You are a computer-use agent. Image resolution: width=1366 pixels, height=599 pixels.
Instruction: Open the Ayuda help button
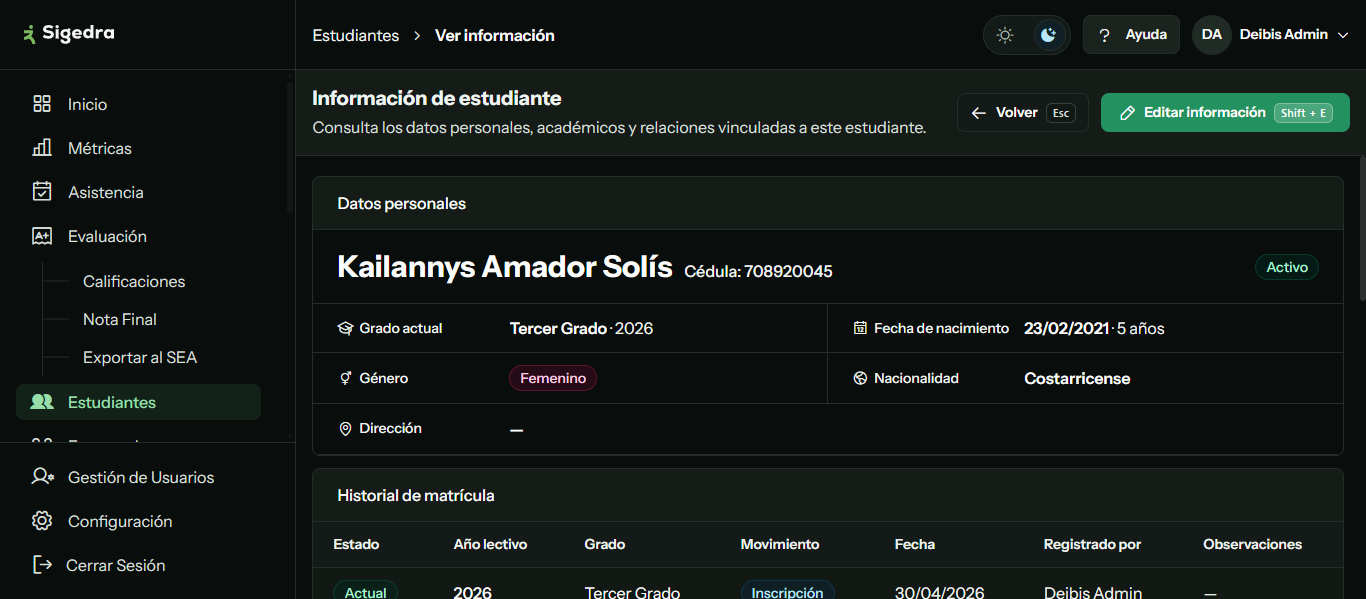pyautogui.click(x=1131, y=35)
